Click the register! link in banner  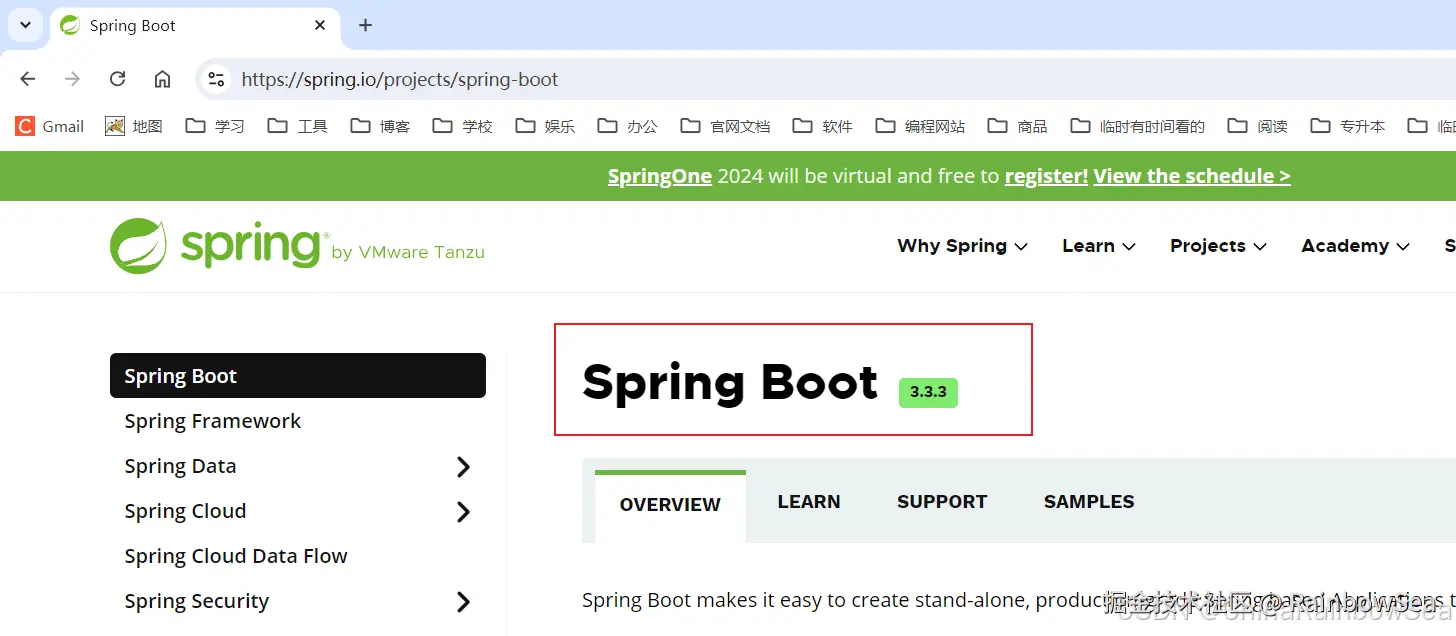(x=1046, y=176)
